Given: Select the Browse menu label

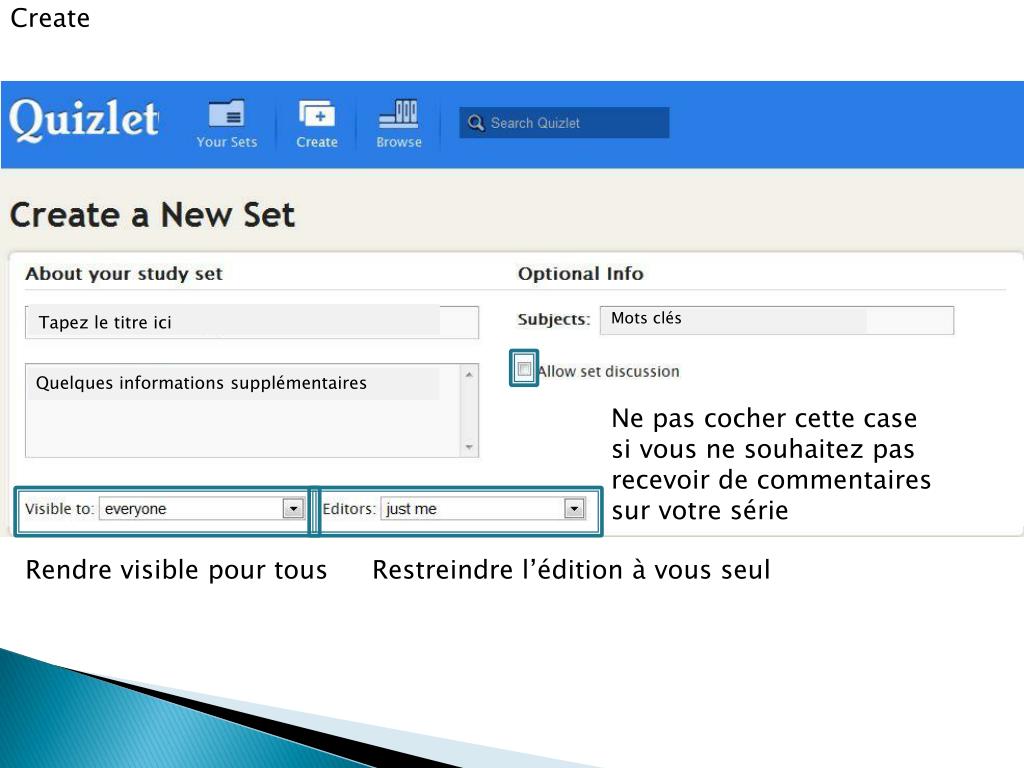Looking at the screenshot, I should click(398, 142).
